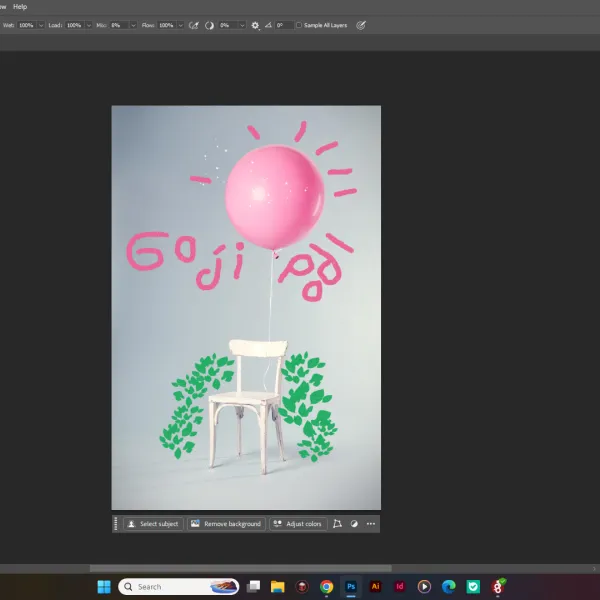Open Adobe Illustrator from the taskbar

(375, 586)
